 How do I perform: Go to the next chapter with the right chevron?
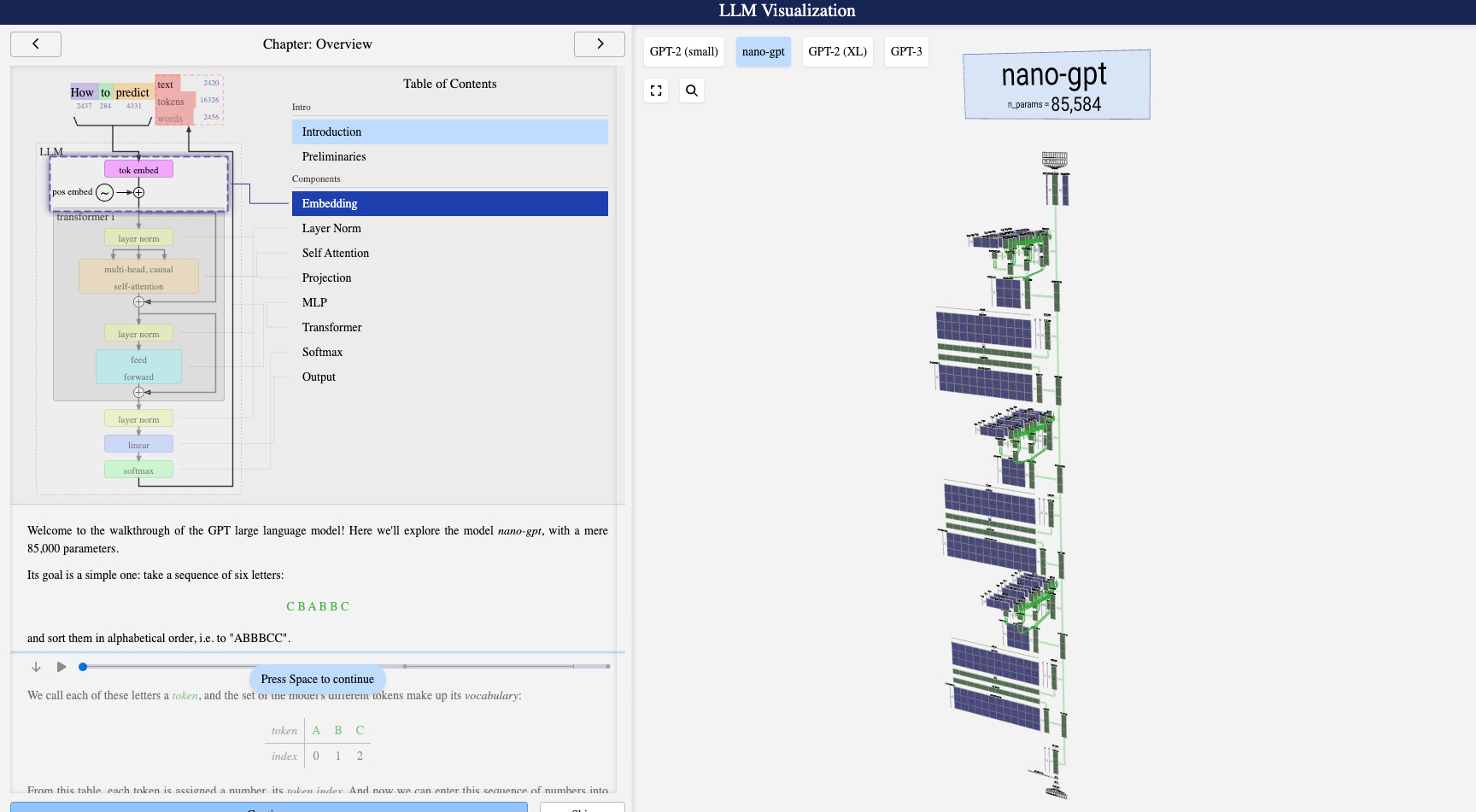pos(600,44)
